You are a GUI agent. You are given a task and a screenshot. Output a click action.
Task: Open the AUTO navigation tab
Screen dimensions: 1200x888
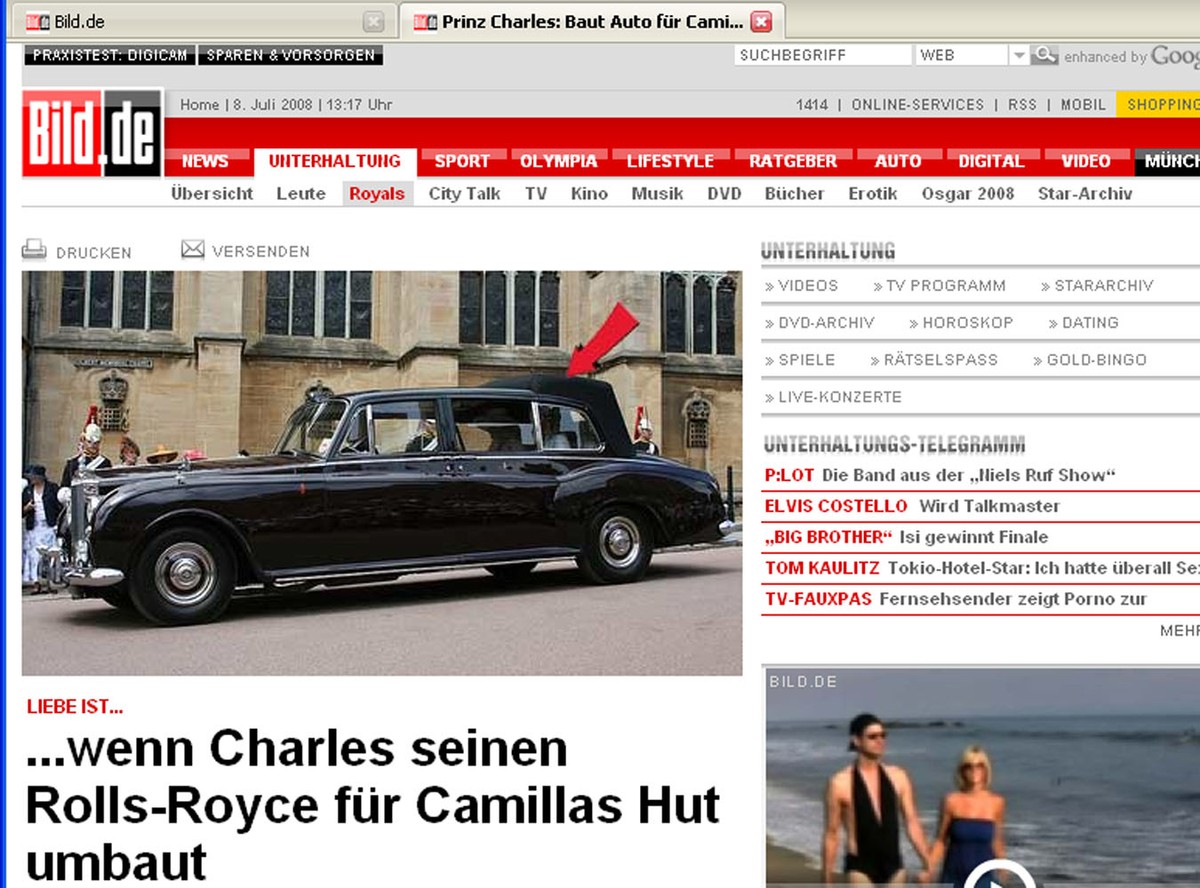coord(898,161)
